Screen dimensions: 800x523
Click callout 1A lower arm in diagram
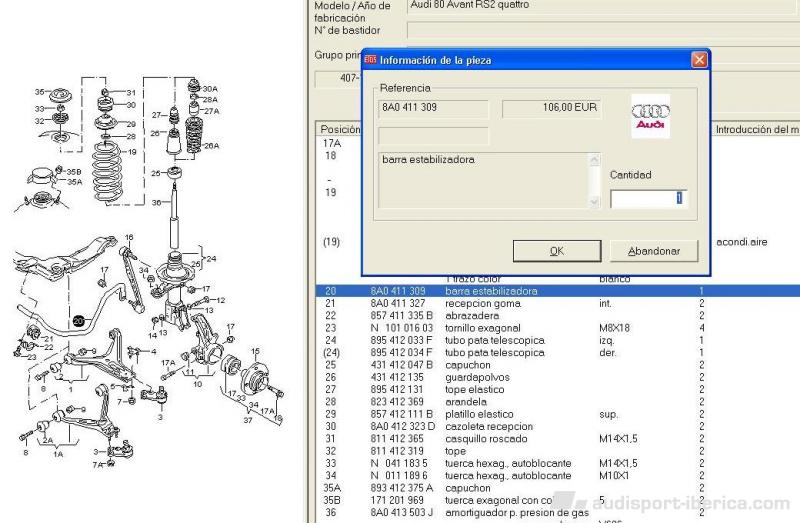click(58, 454)
